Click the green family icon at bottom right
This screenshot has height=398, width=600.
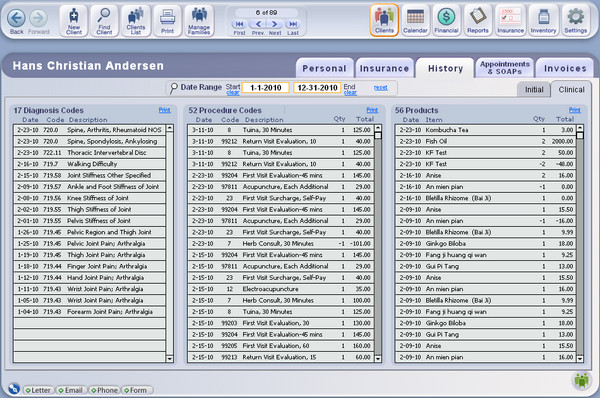tap(582, 380)
